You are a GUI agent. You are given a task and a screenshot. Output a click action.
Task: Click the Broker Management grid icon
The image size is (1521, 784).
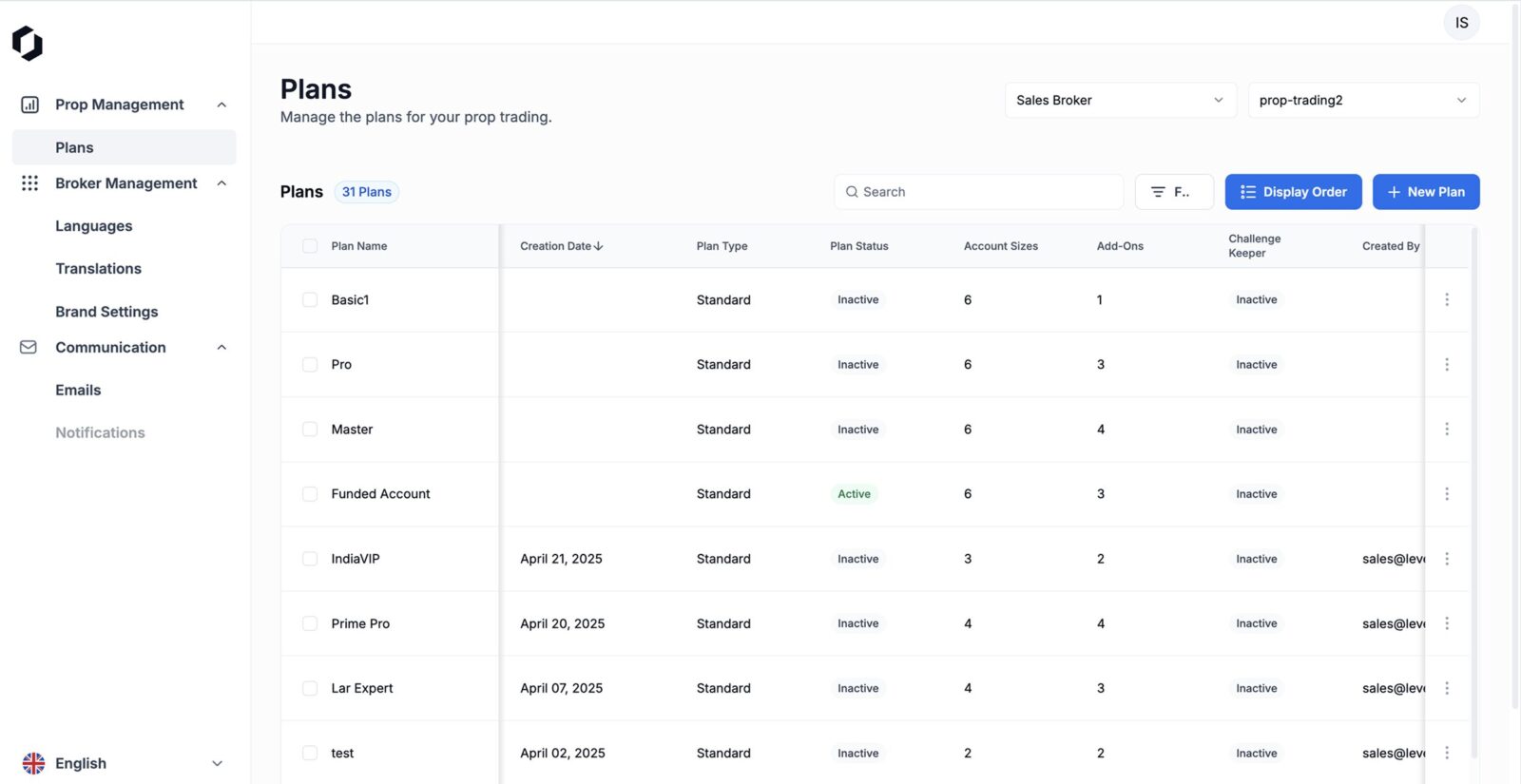click(30, 183)
